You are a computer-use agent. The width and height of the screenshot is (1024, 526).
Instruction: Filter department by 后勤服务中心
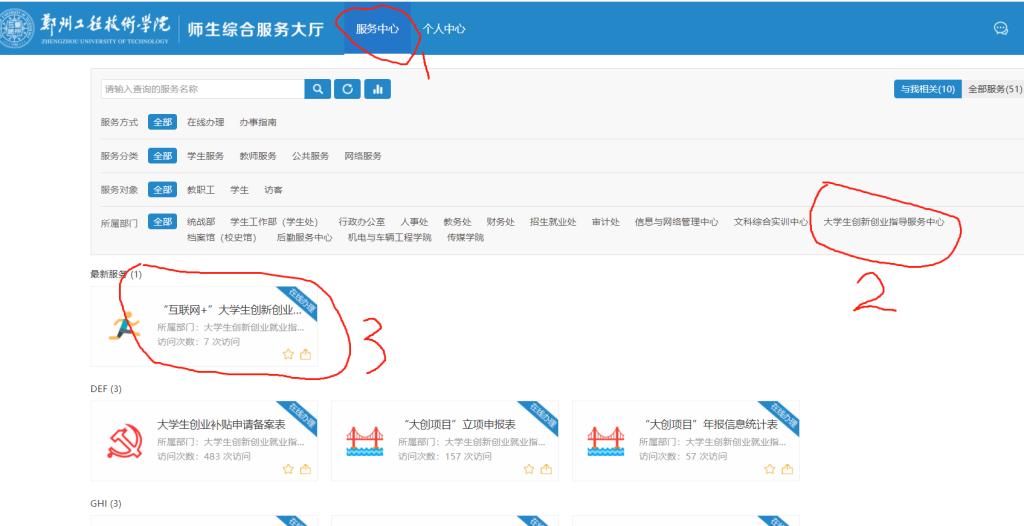[304, 238]
